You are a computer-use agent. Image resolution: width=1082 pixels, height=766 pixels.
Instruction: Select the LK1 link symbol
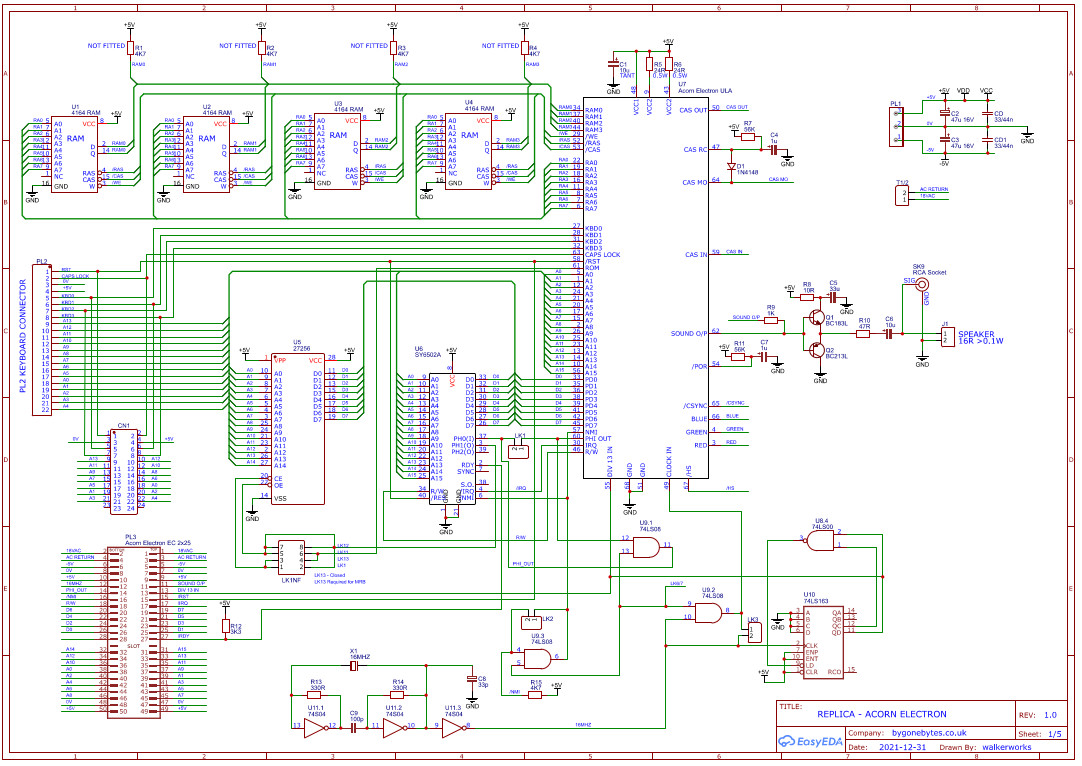[518, 451]
